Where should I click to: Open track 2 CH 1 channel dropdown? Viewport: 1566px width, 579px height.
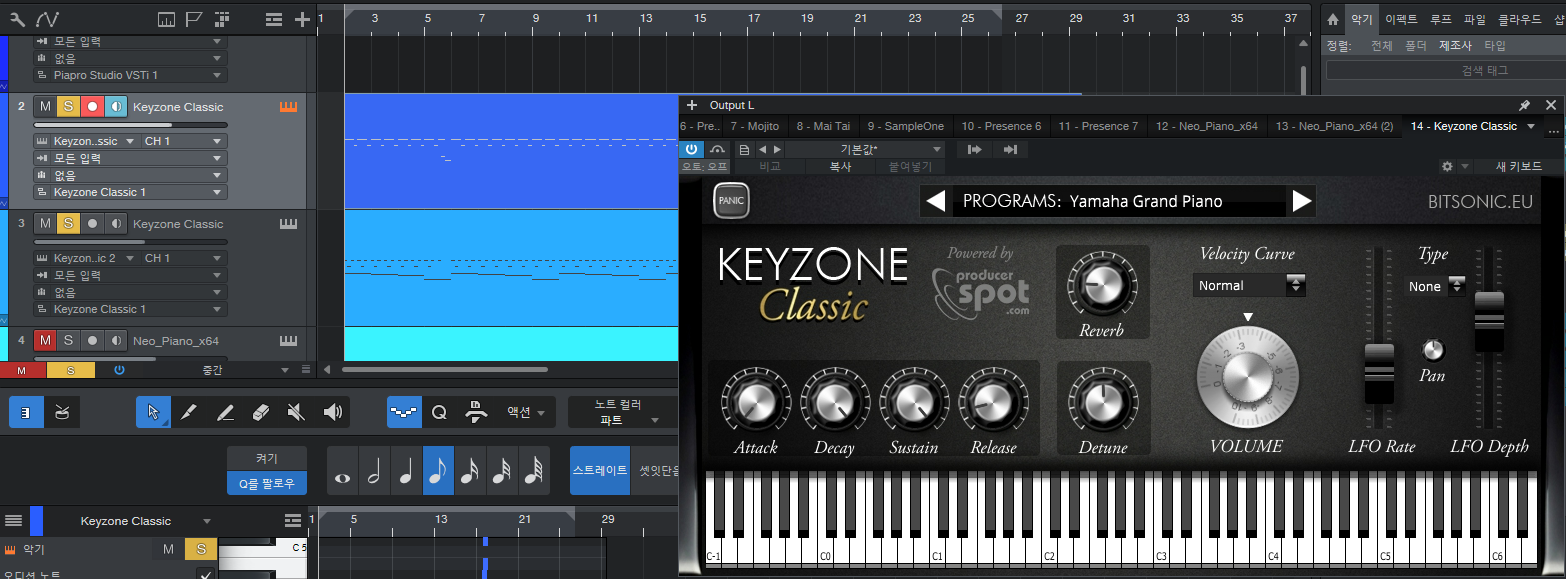[183, 141]
